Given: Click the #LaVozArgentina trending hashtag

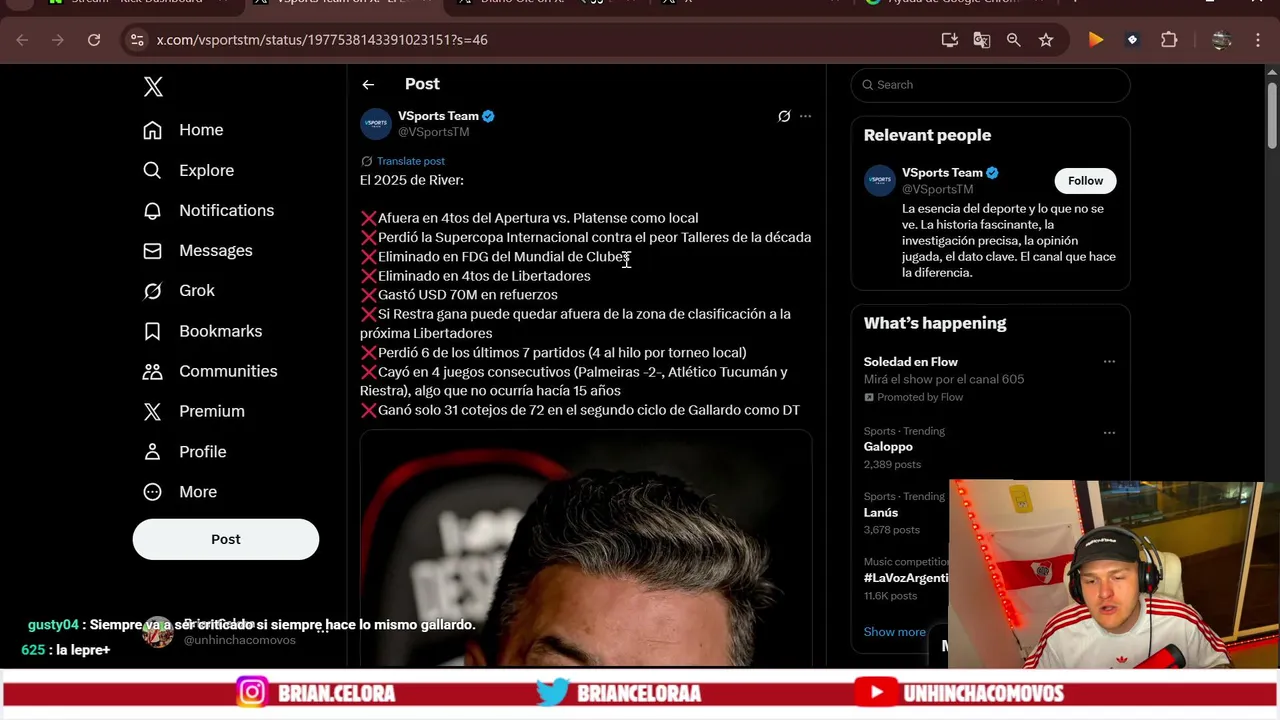Looking at the screenshot, I should click(x=906, y=578).
